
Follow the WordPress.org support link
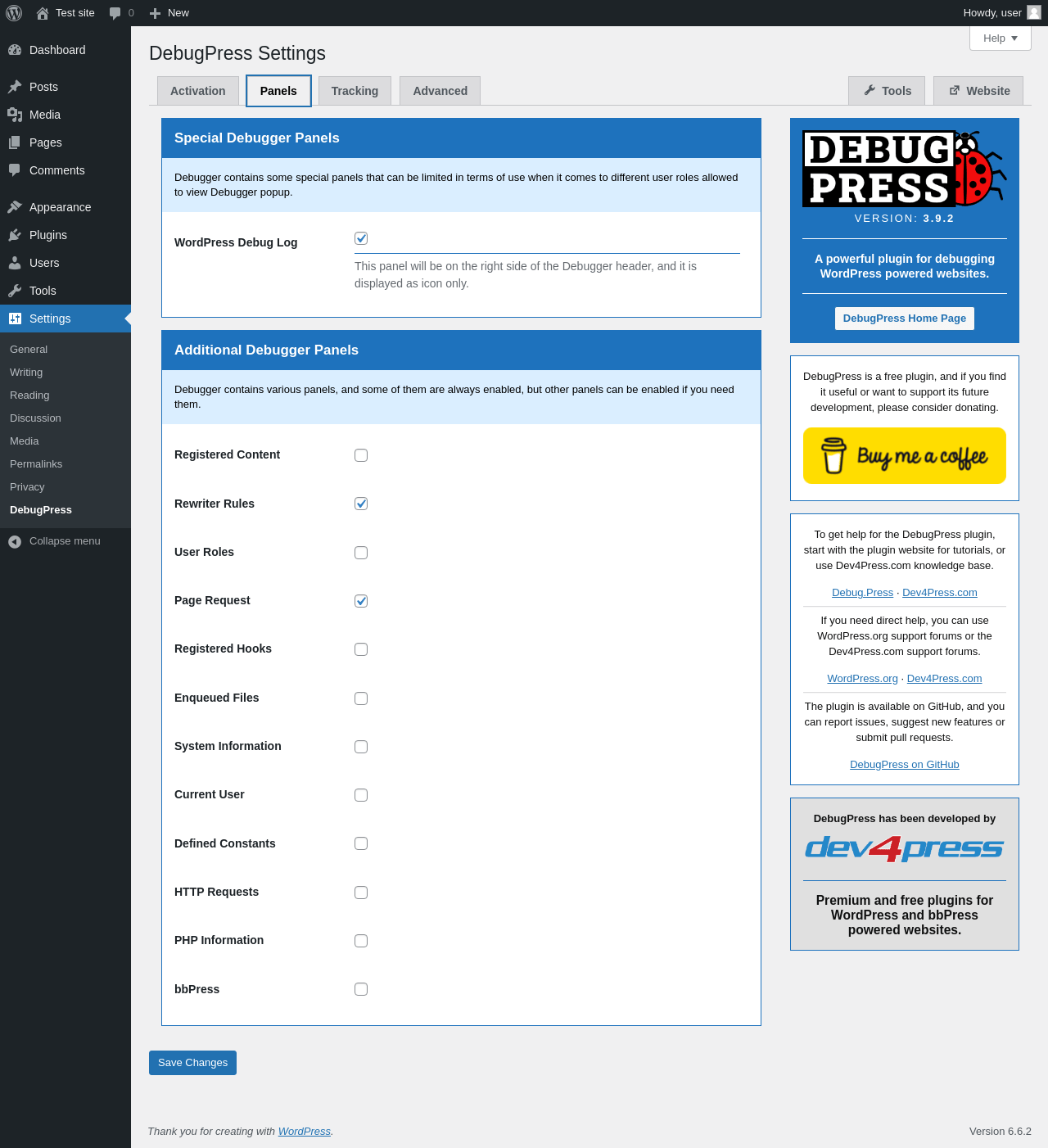point(862,679)
